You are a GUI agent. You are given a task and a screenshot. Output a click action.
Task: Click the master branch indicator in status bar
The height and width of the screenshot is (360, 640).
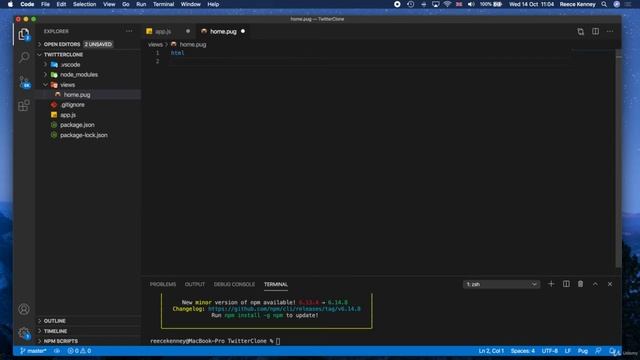[x=33, y=351]
